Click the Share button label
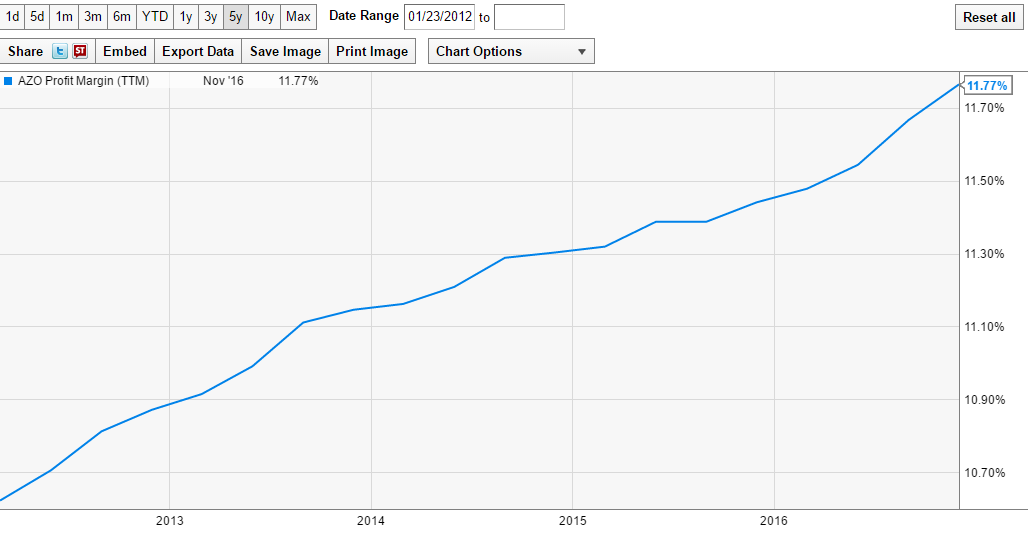1028x533 pixels. (x=26, y=52)
